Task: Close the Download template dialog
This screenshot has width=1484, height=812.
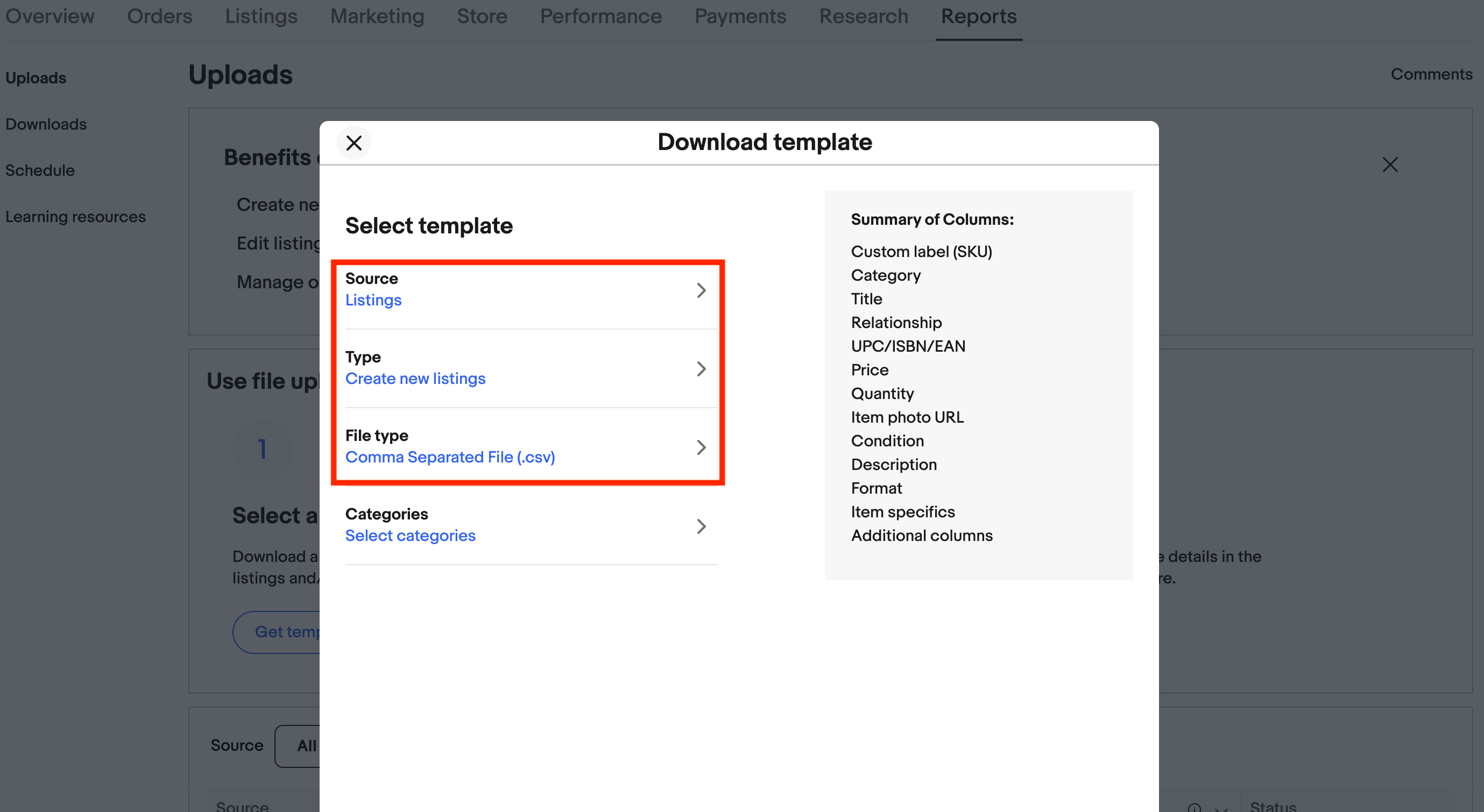Action: coord(354,143)
